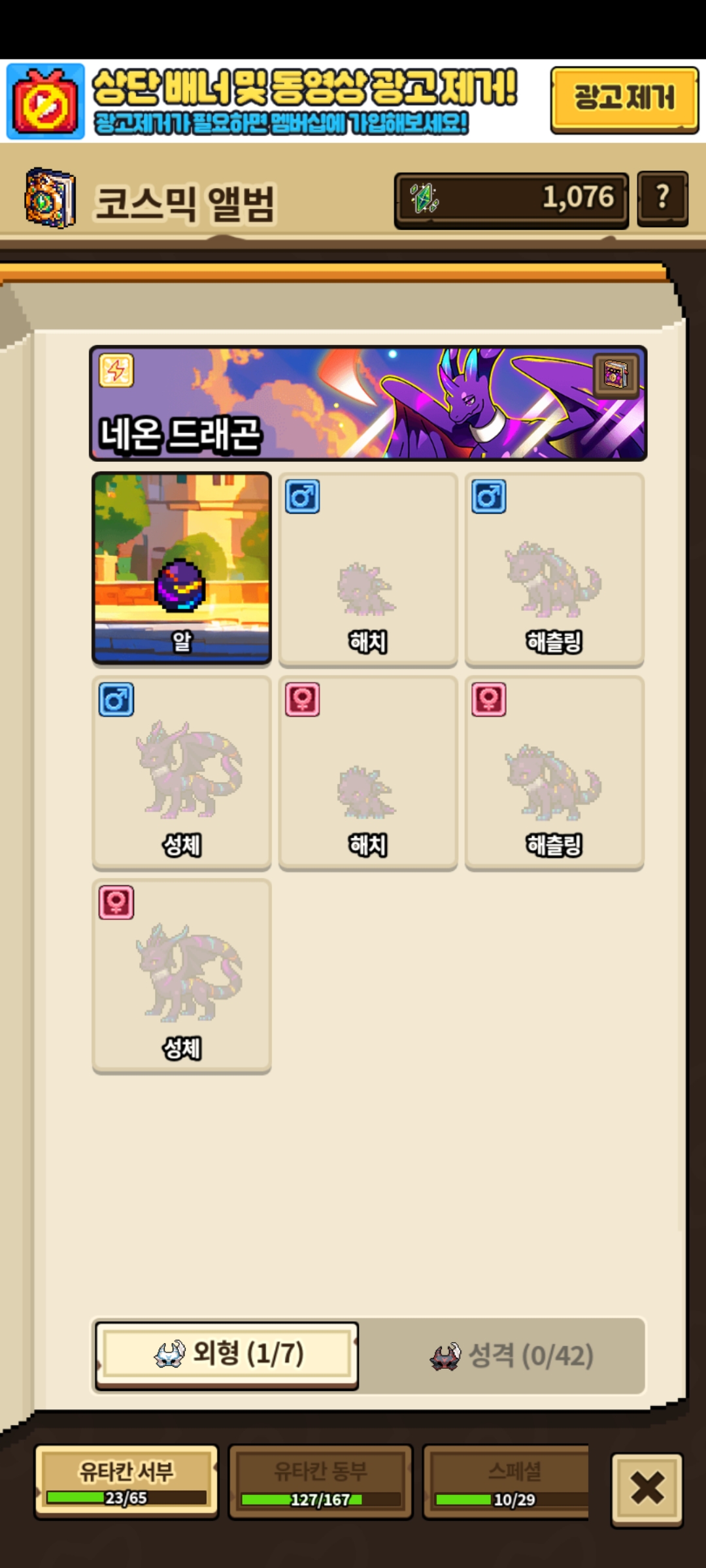706x1568 pixels.
Task: Select the female 해츨링 card
Action: (x=554, y=773)
